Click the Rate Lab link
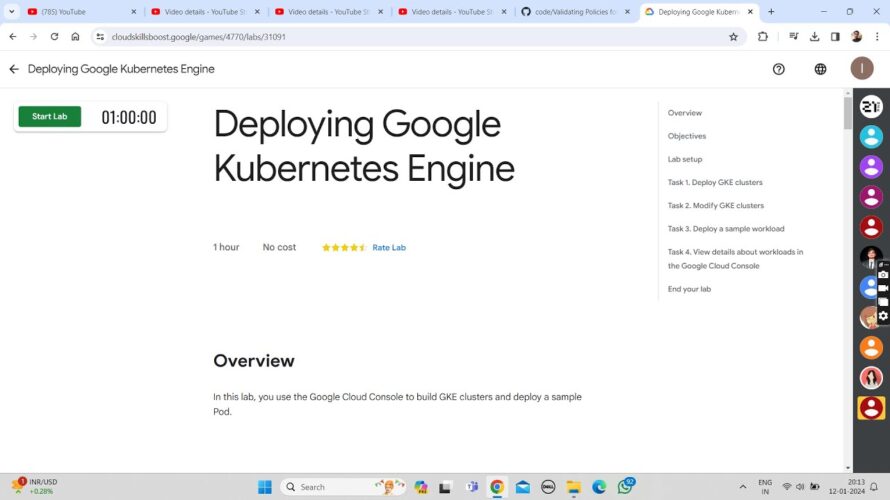This screenshot has height=500, width=890. tap(389, 247)
